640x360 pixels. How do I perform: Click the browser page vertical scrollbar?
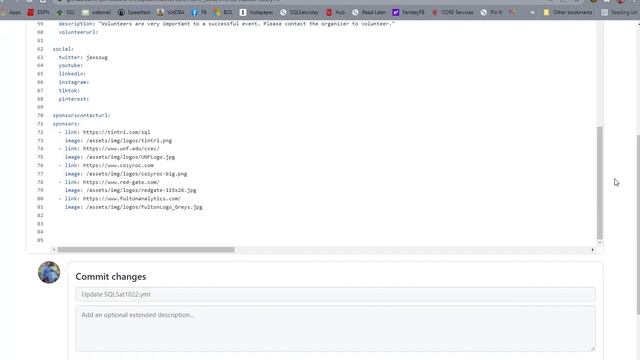point(638,224)
